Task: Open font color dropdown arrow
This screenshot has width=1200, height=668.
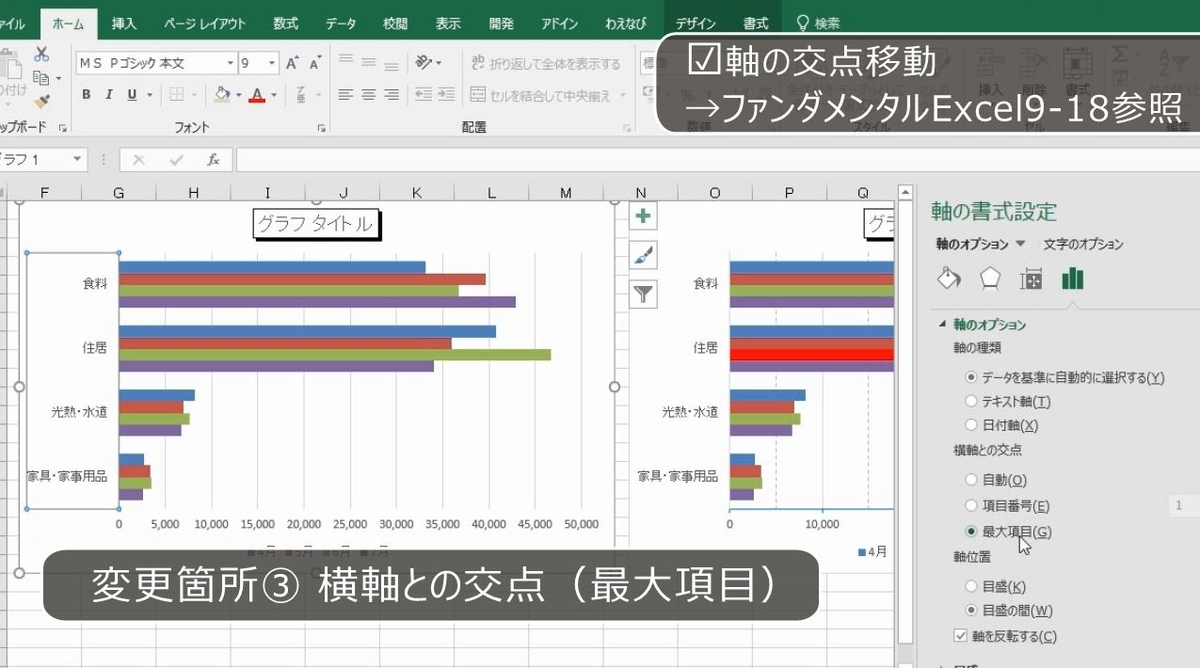Action: 273,95
